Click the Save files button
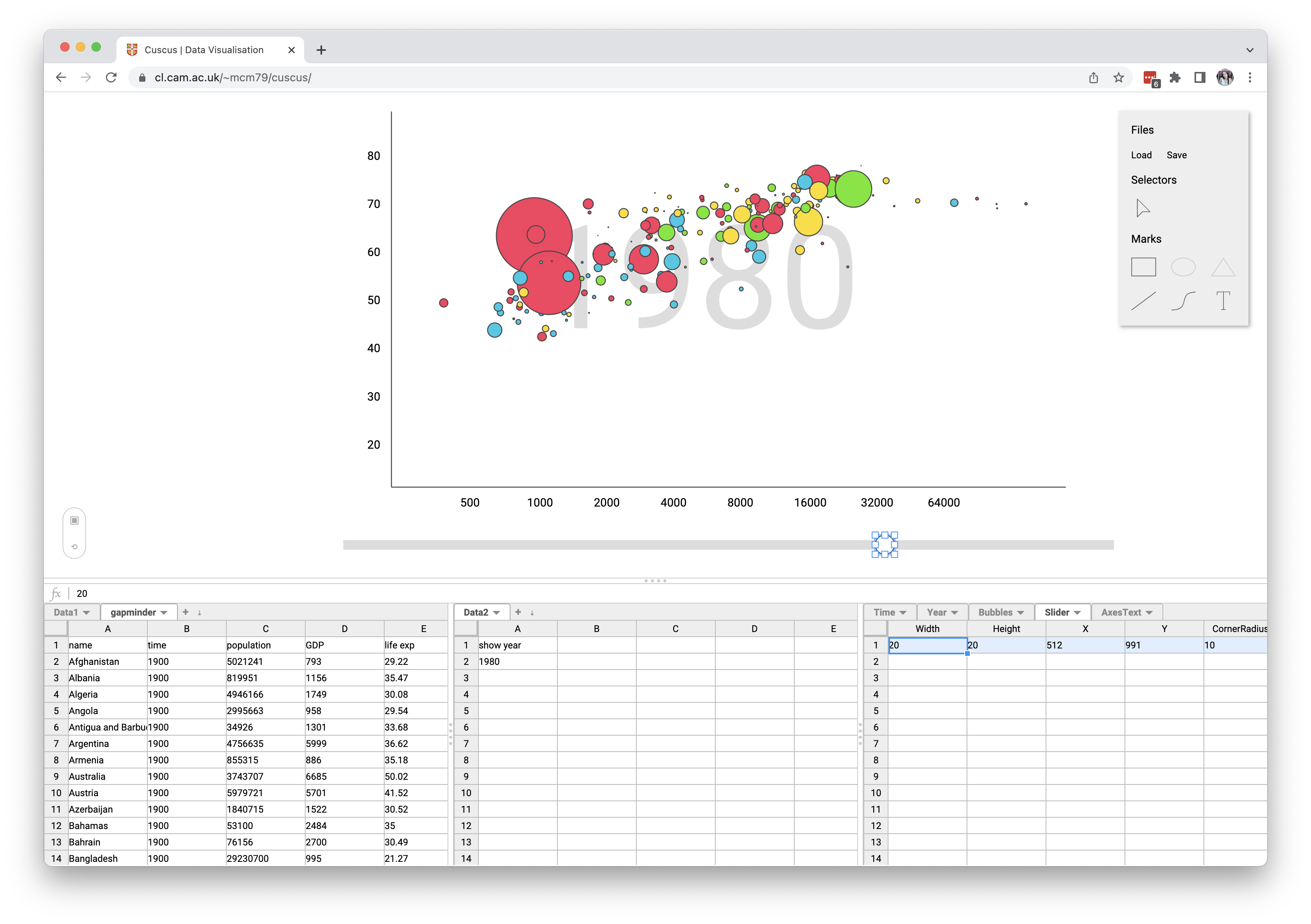The image size is (1311, 924). click(x=1176, y=155)
